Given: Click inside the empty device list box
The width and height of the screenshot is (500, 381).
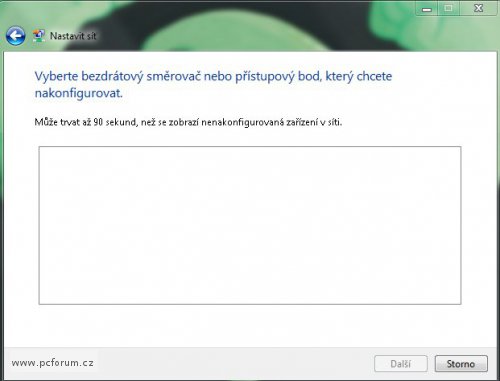Looking at the screenshot, I should pos(250,225).
